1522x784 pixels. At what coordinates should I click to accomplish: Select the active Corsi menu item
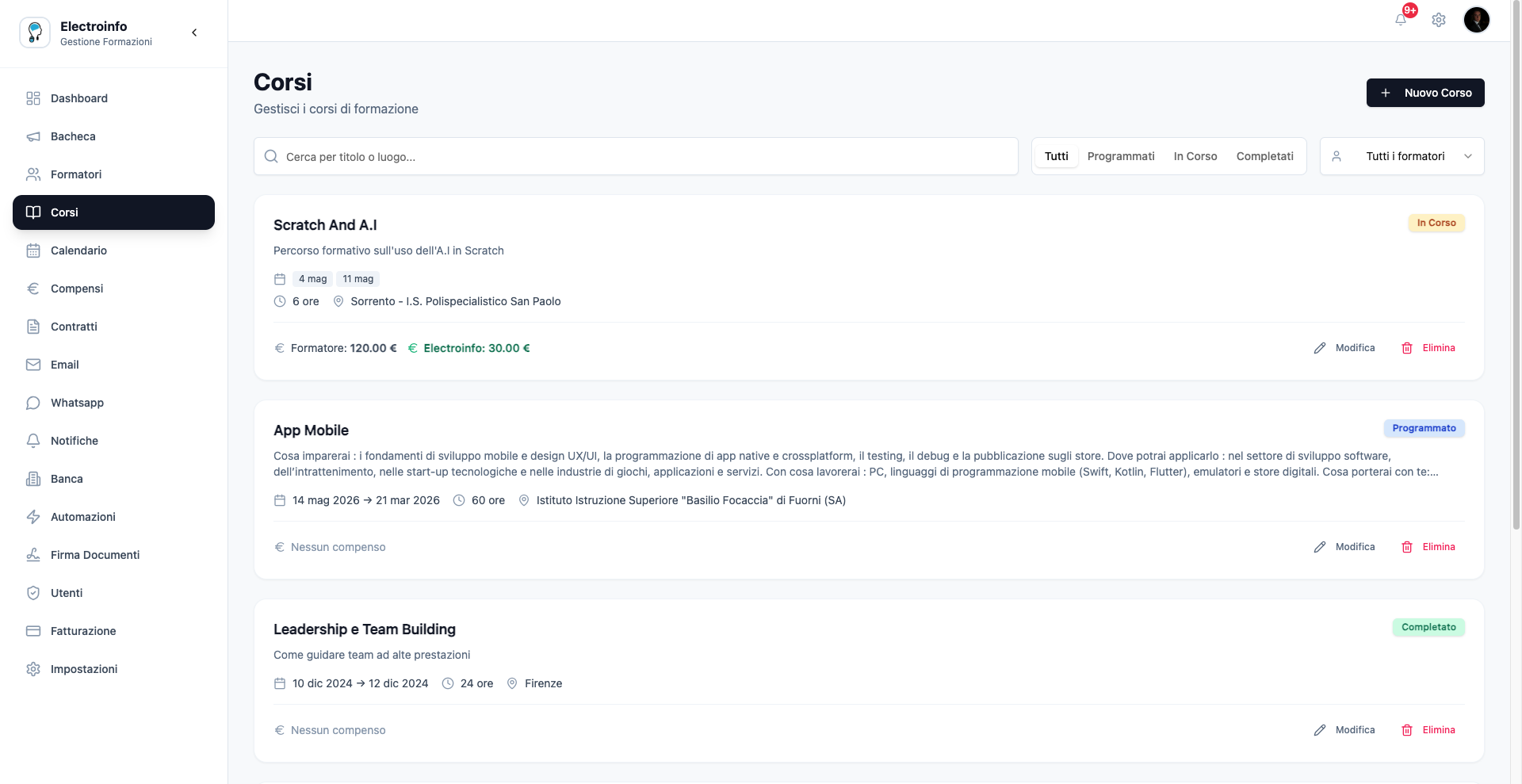(114, 212)
